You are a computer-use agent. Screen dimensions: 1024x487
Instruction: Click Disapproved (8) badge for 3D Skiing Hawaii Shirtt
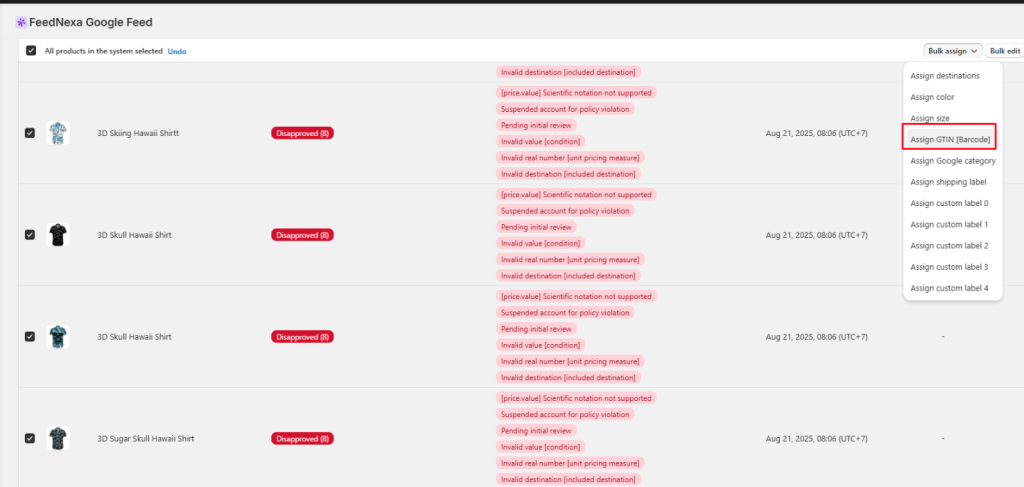click(302, 133)
